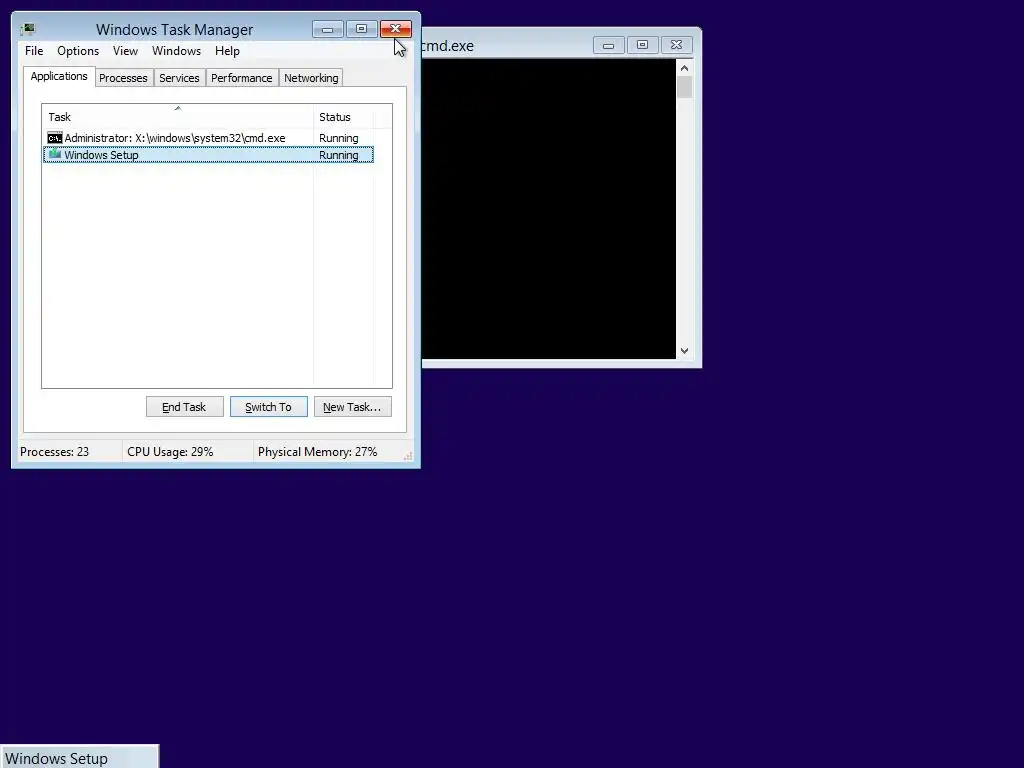The width and height of the screenshot is (1024, 768).
Task: Minimize the Windows Task Manager window
Action: 328,29
